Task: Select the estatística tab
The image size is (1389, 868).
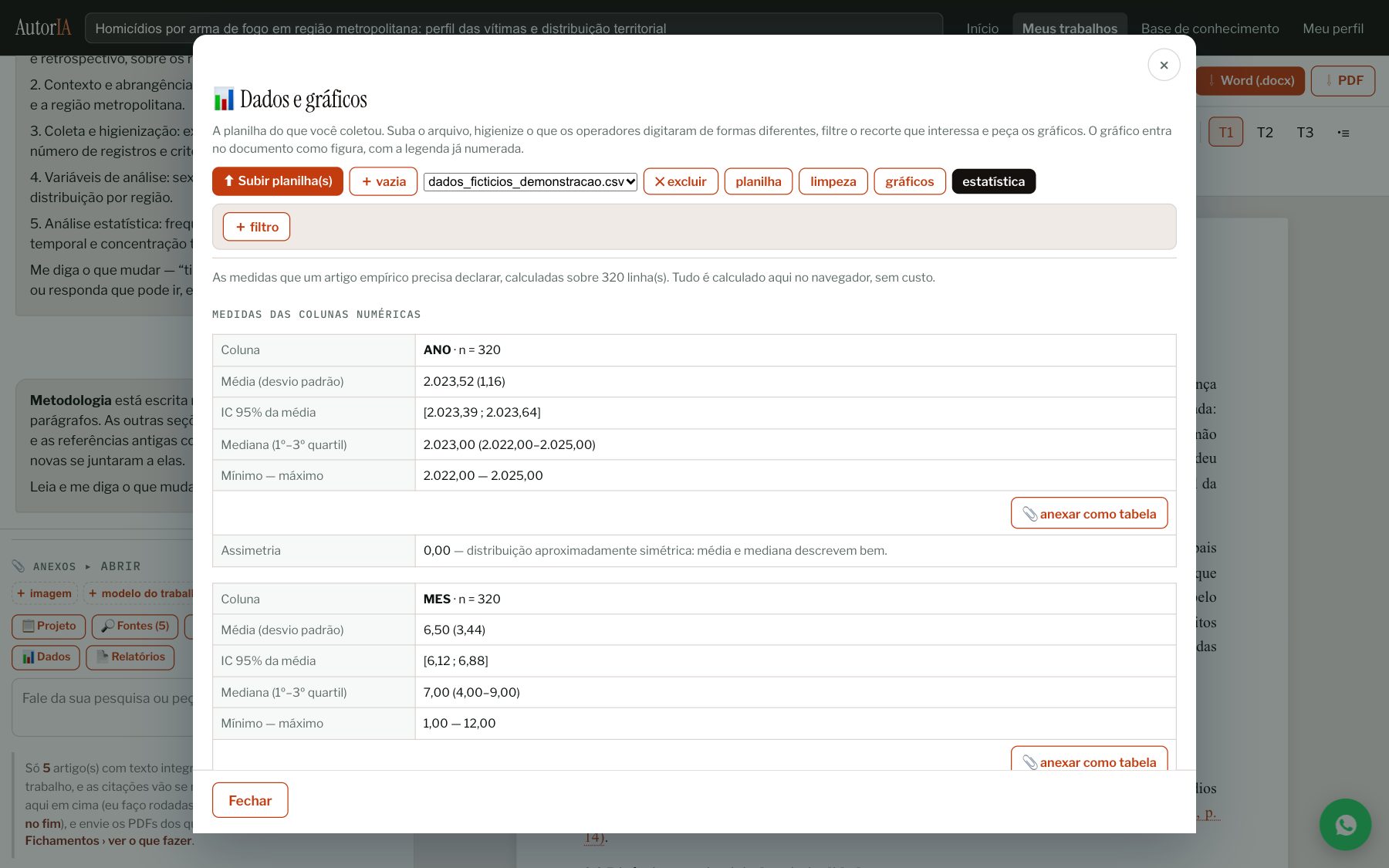Action: [x=993, y=181]
